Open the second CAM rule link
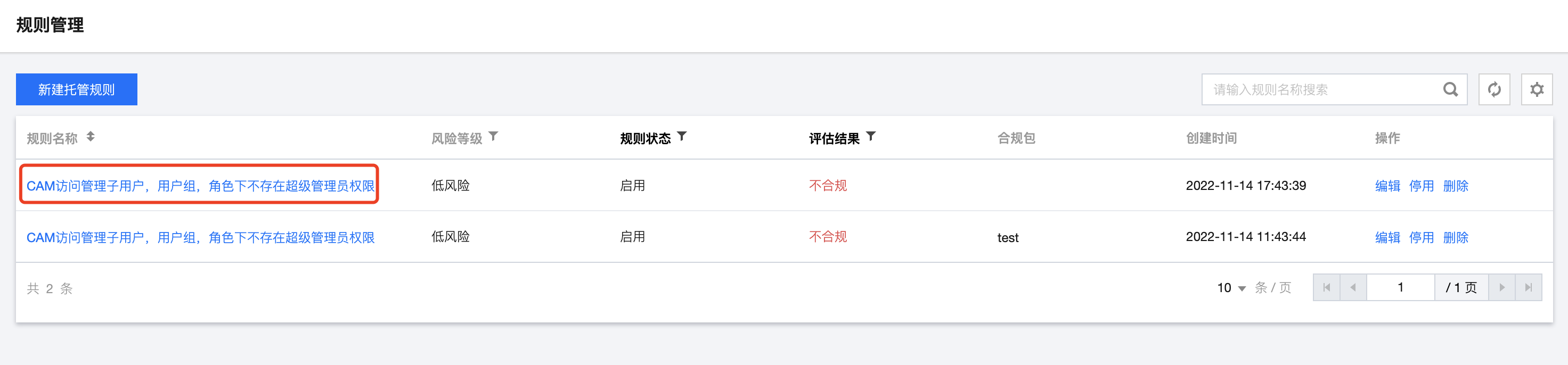This screenshot has height=365, width=1568. [200, 237]
